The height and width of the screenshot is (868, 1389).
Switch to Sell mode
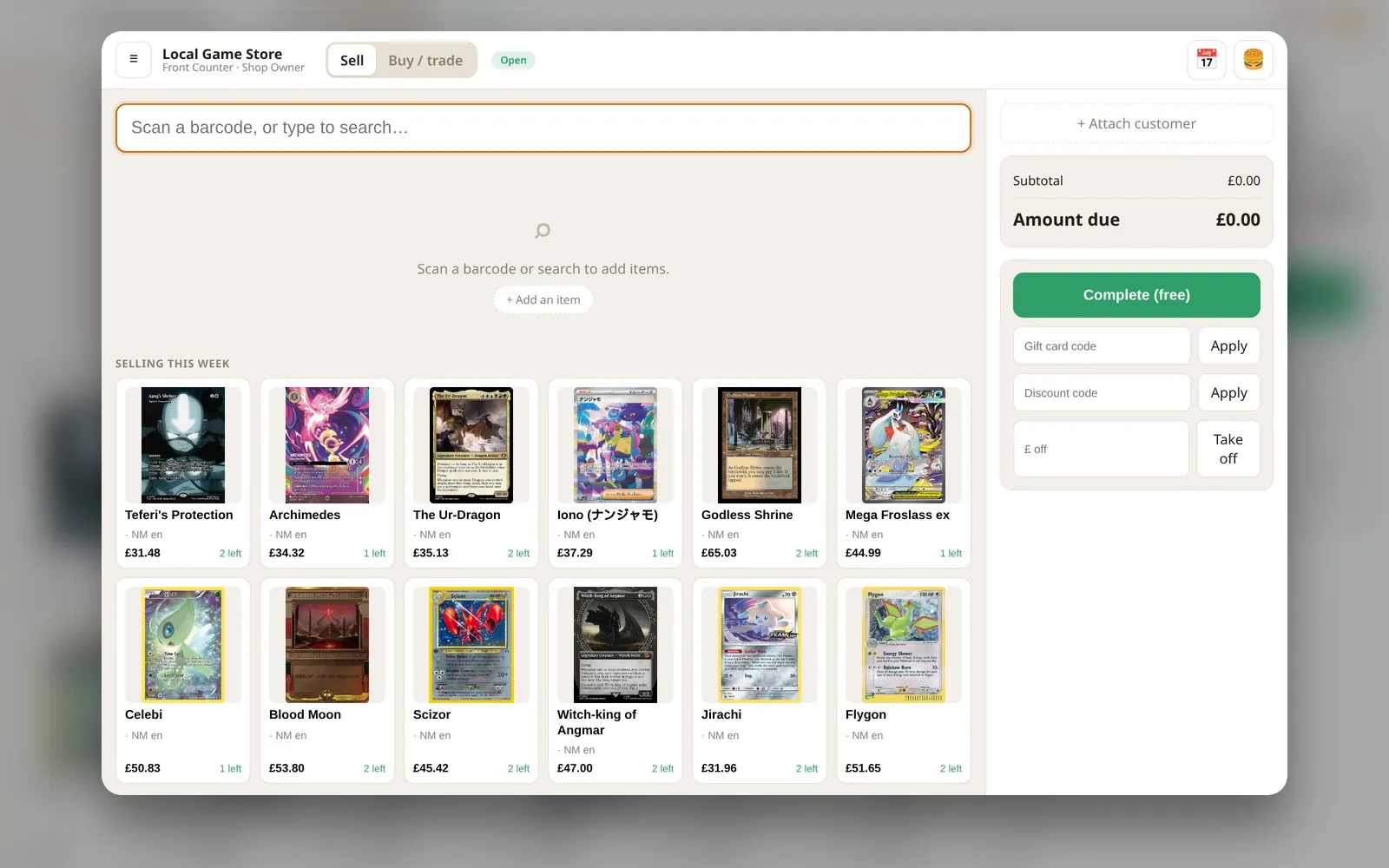coord(352,61)
